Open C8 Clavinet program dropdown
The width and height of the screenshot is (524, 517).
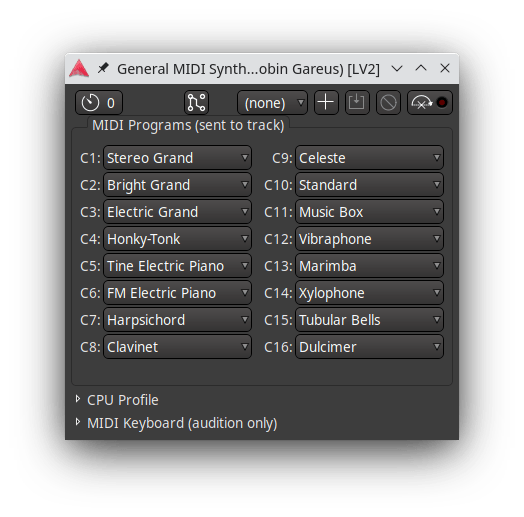pos(177,347)
